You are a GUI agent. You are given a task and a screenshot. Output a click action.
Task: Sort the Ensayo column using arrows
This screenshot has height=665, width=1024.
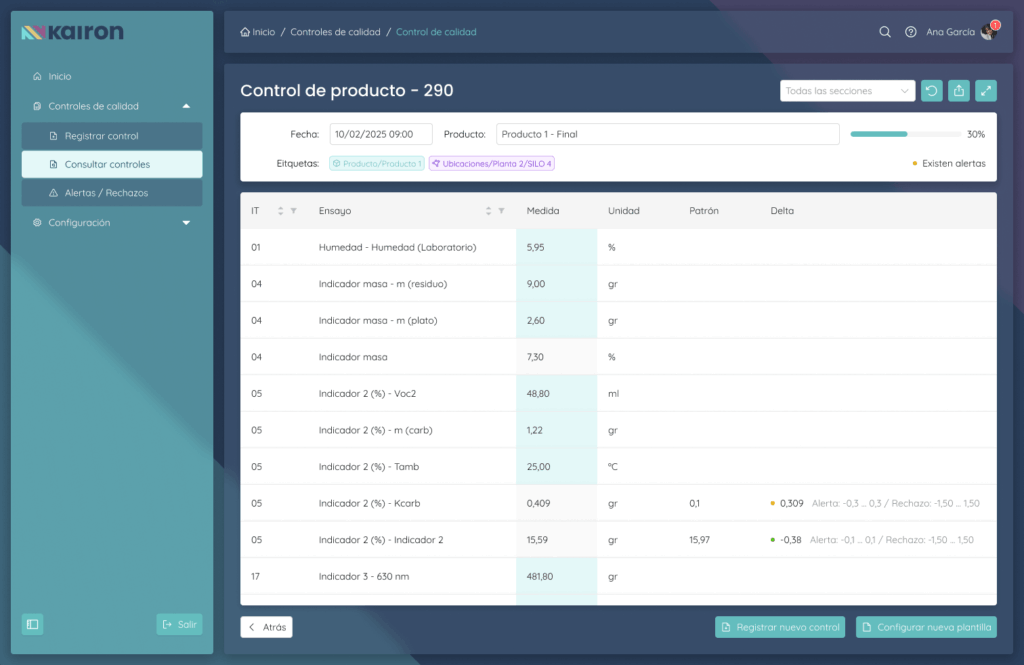click(x=488, y=211)
